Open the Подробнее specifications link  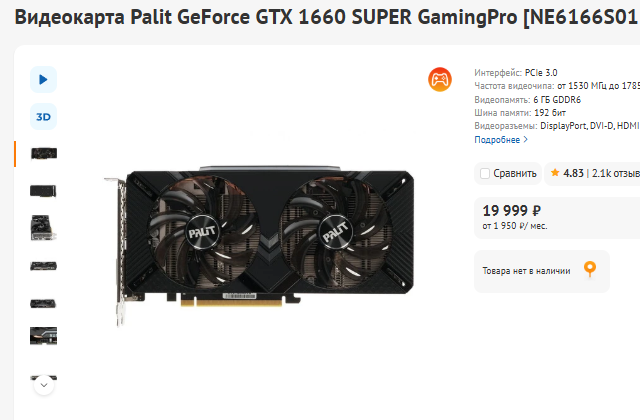point(497,140)
